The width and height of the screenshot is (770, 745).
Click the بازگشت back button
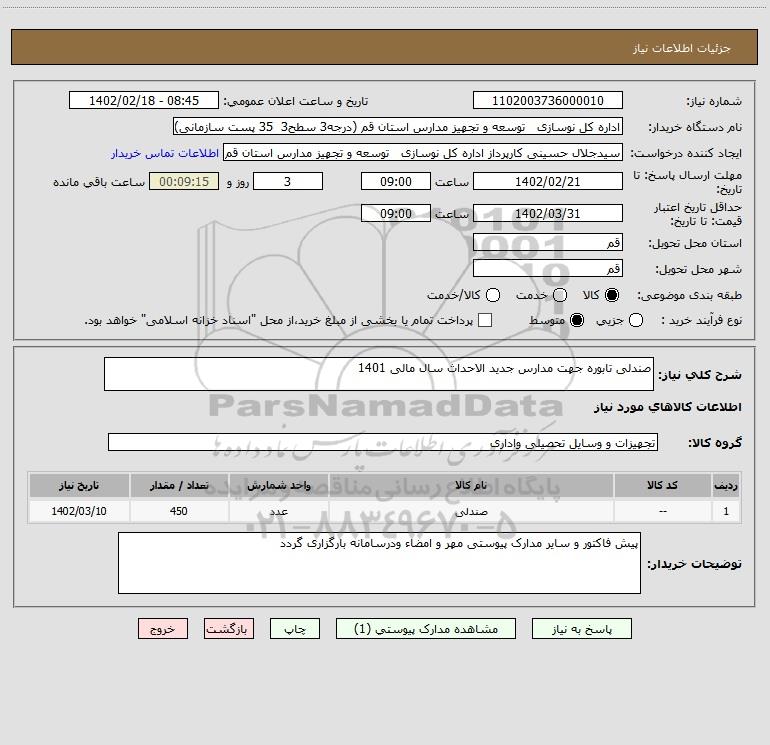tap(229, 629)
